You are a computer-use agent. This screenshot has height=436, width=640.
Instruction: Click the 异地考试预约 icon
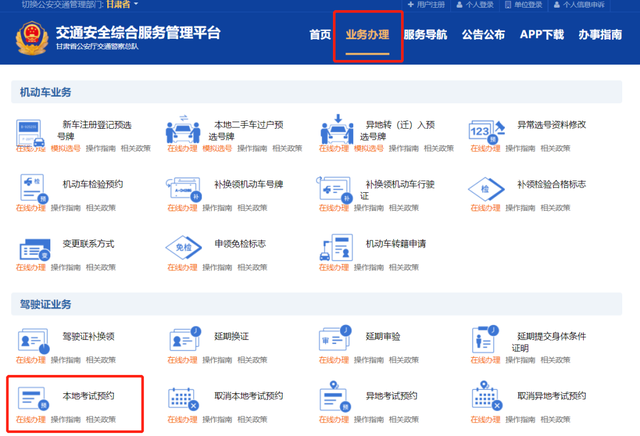click(335, 396)
